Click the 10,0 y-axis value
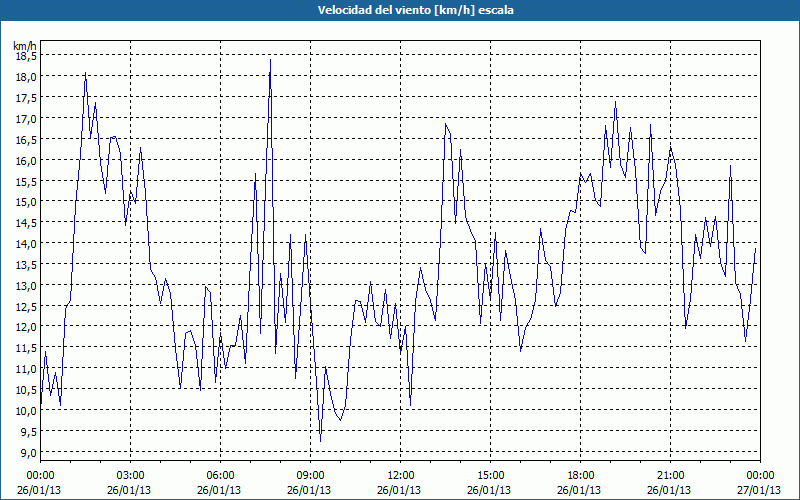The height and width of the screenshot is (500, 800). click(x=26, y=410)
